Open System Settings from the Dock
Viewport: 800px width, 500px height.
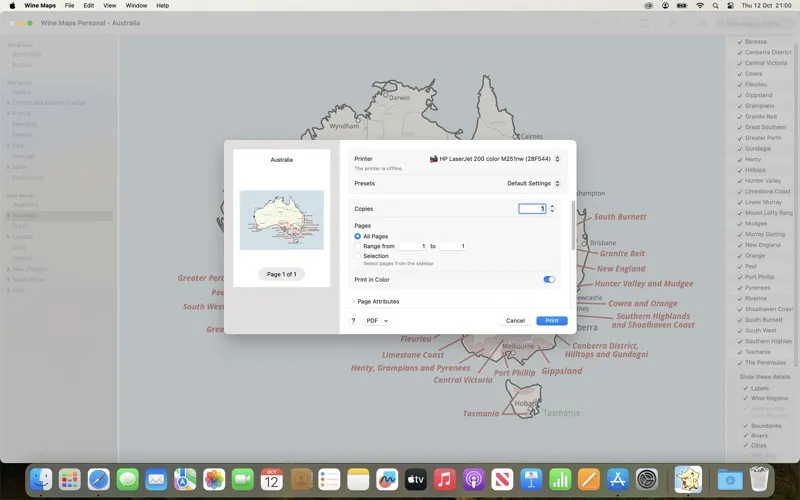tap(646, 480)
